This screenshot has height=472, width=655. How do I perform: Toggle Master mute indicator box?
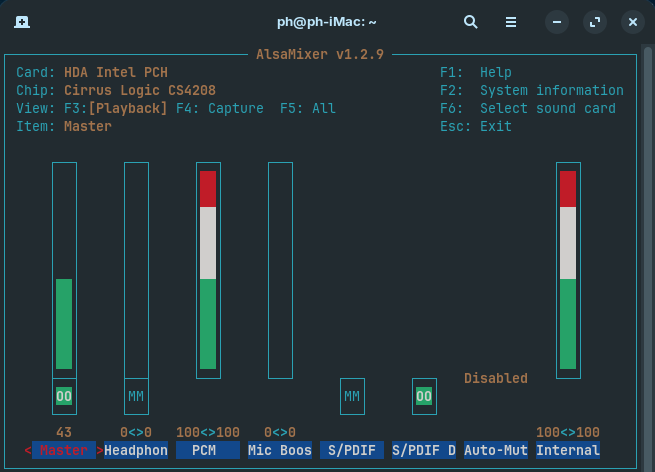tap(64, 396)
